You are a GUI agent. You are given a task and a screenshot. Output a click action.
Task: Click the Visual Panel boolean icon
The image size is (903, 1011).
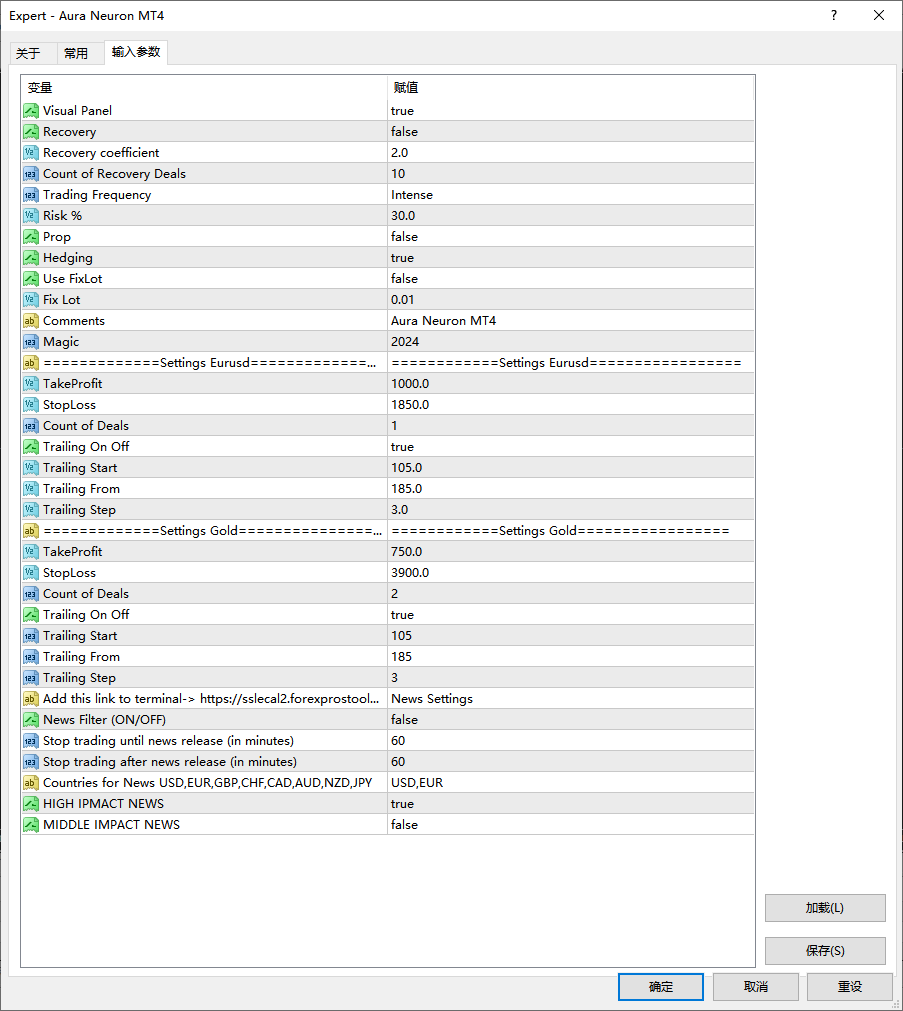click(30, 111)
